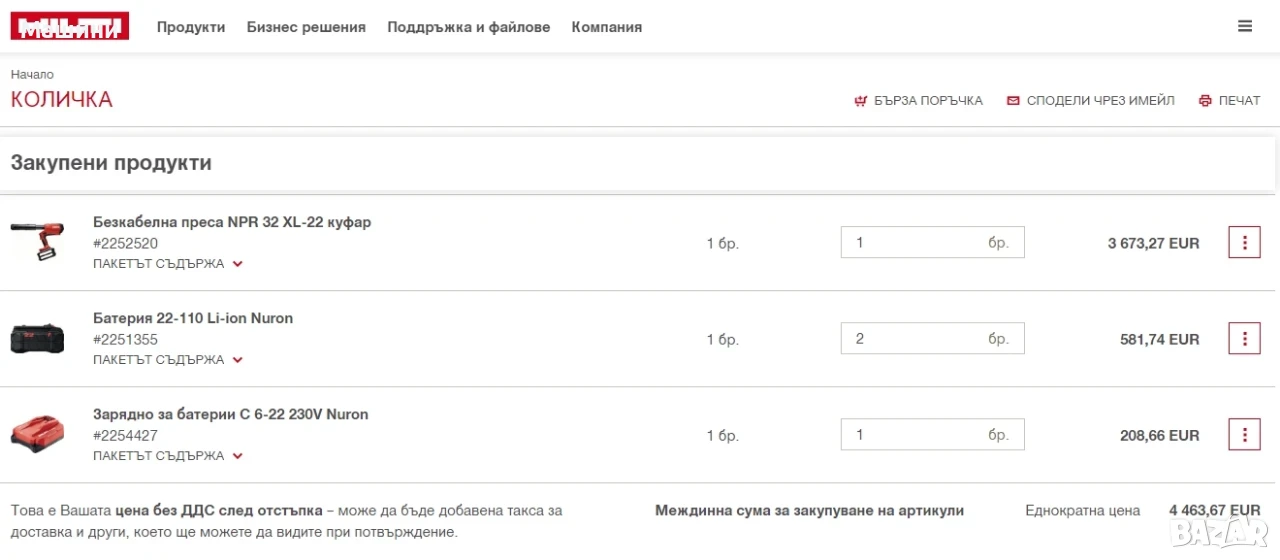Click the printer icon for Печат

(x=1205, y=101)
